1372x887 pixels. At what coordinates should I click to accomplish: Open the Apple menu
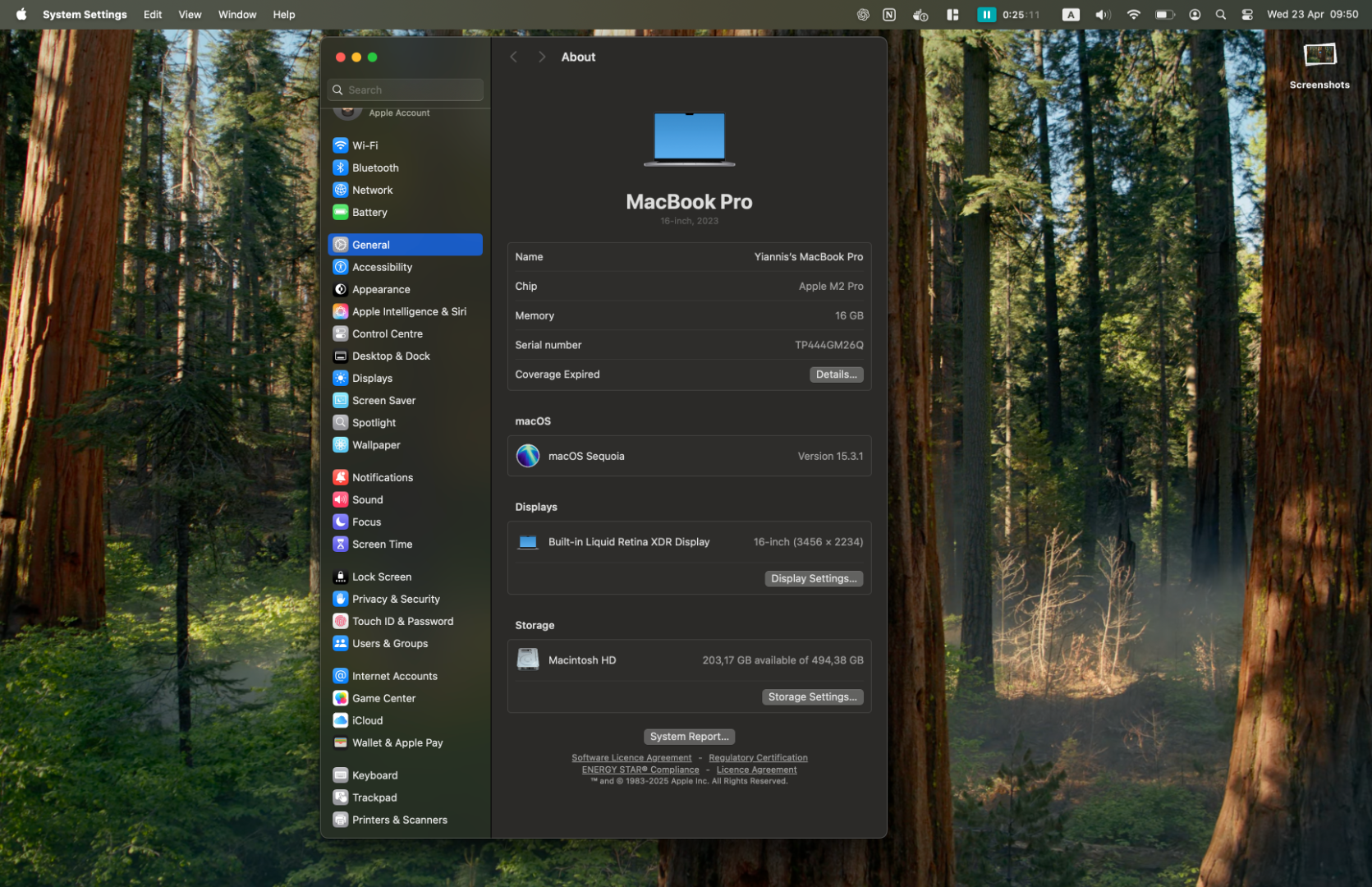click(x=21, y=14)
